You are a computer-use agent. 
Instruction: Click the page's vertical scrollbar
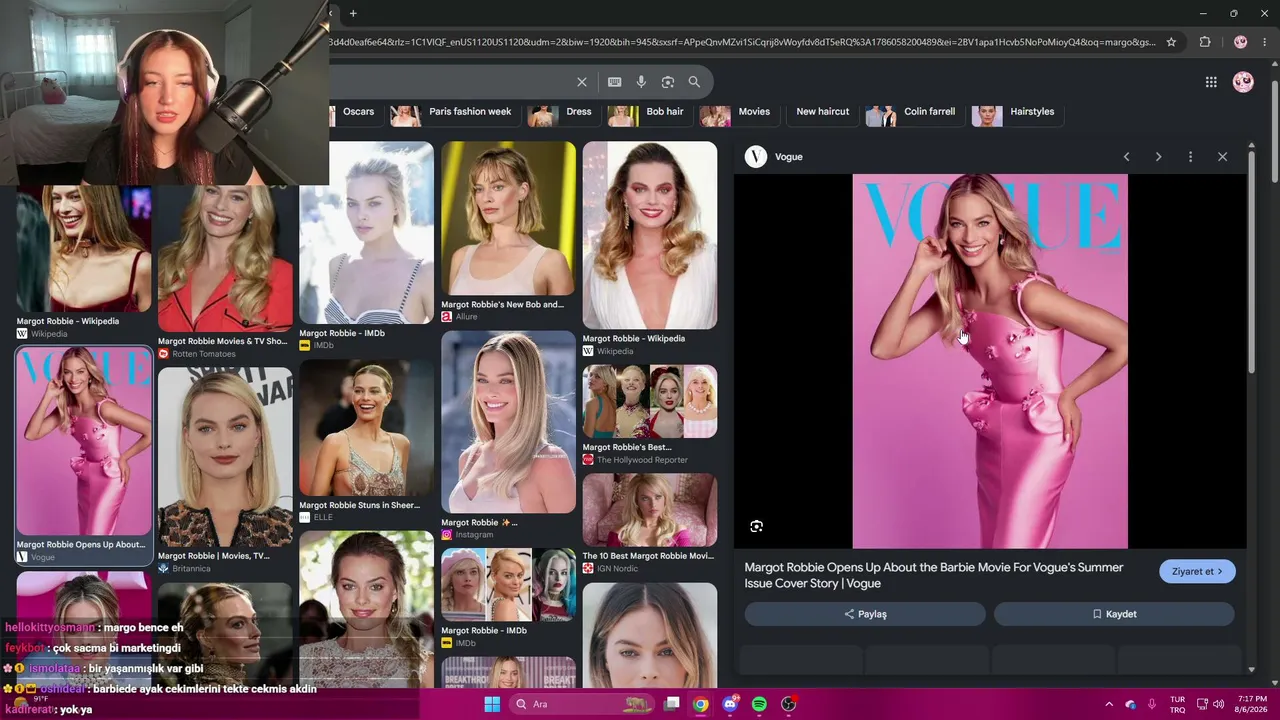click(x=1274, y=130)
